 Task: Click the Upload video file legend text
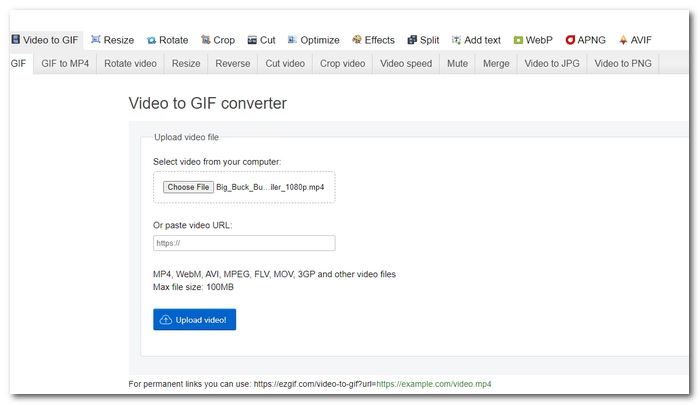pos(187,137)
